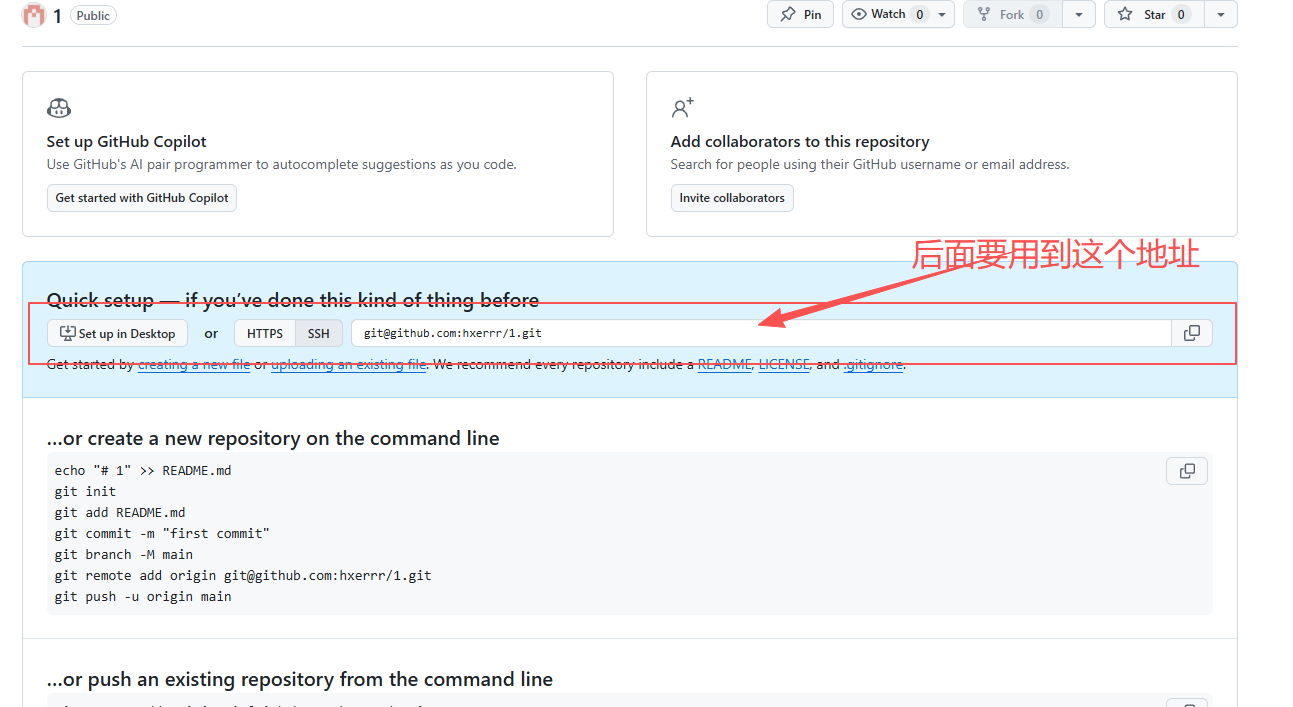Click Invite collaborators button

pos(732,198)
